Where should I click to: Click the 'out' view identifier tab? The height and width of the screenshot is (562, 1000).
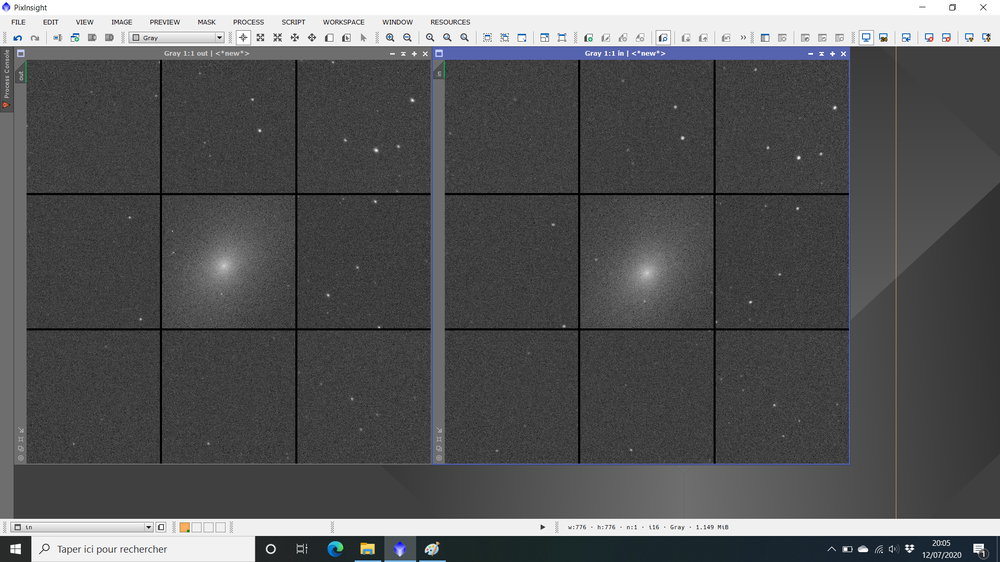point(20,75)
